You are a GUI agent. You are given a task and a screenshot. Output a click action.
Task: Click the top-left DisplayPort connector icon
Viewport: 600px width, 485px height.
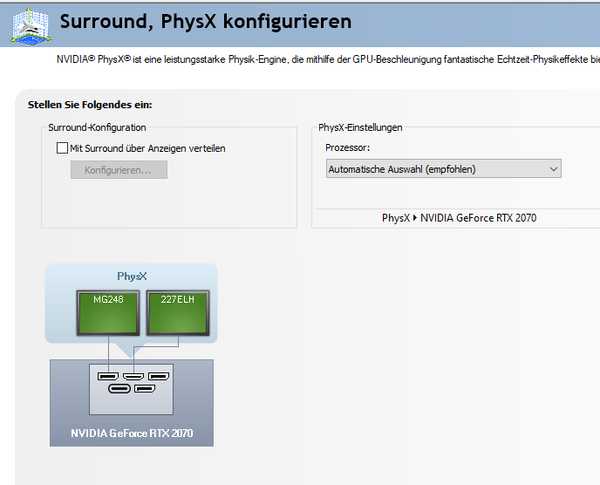coord(108,377)
